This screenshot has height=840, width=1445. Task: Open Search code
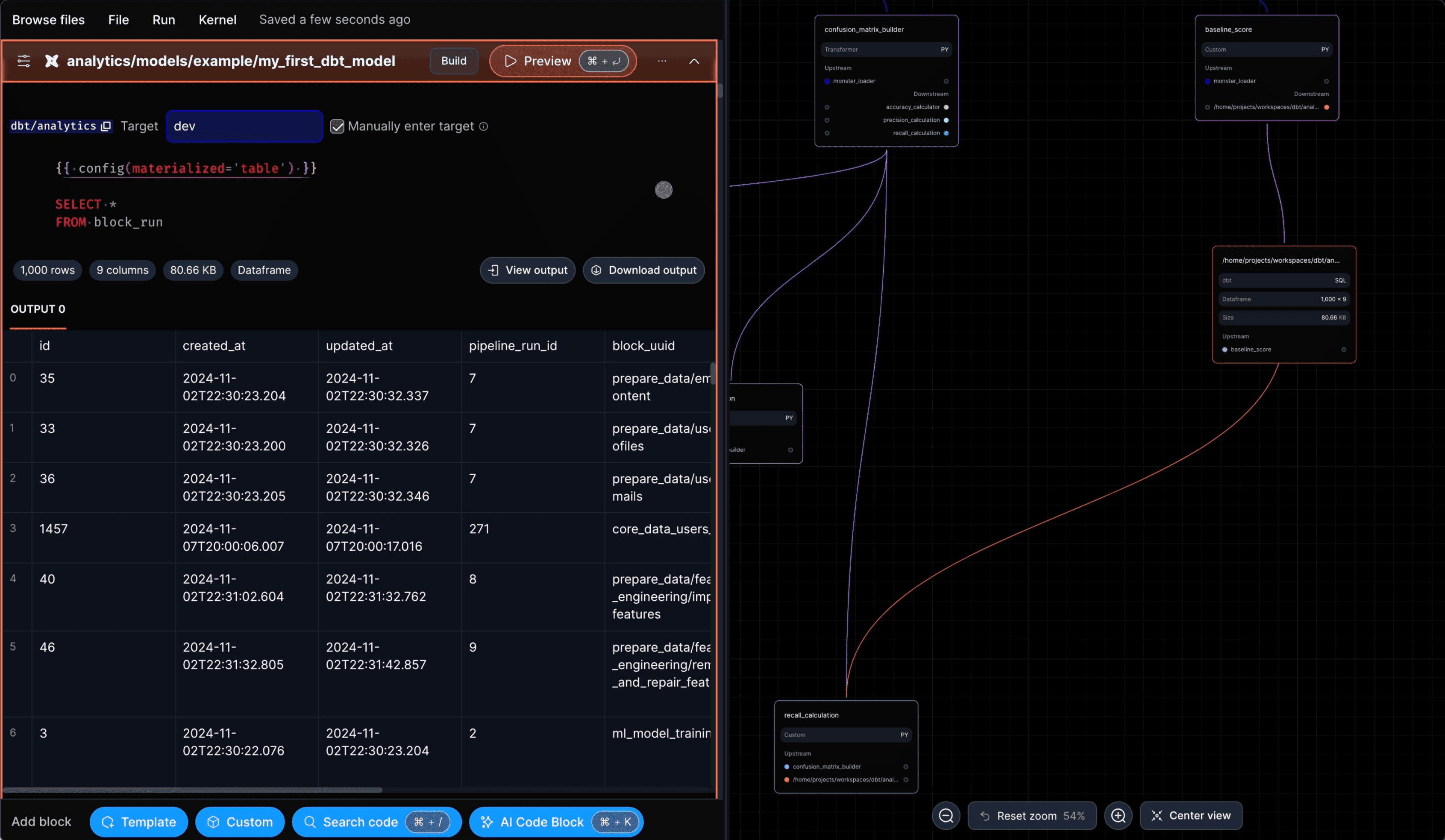pos(377,822)
